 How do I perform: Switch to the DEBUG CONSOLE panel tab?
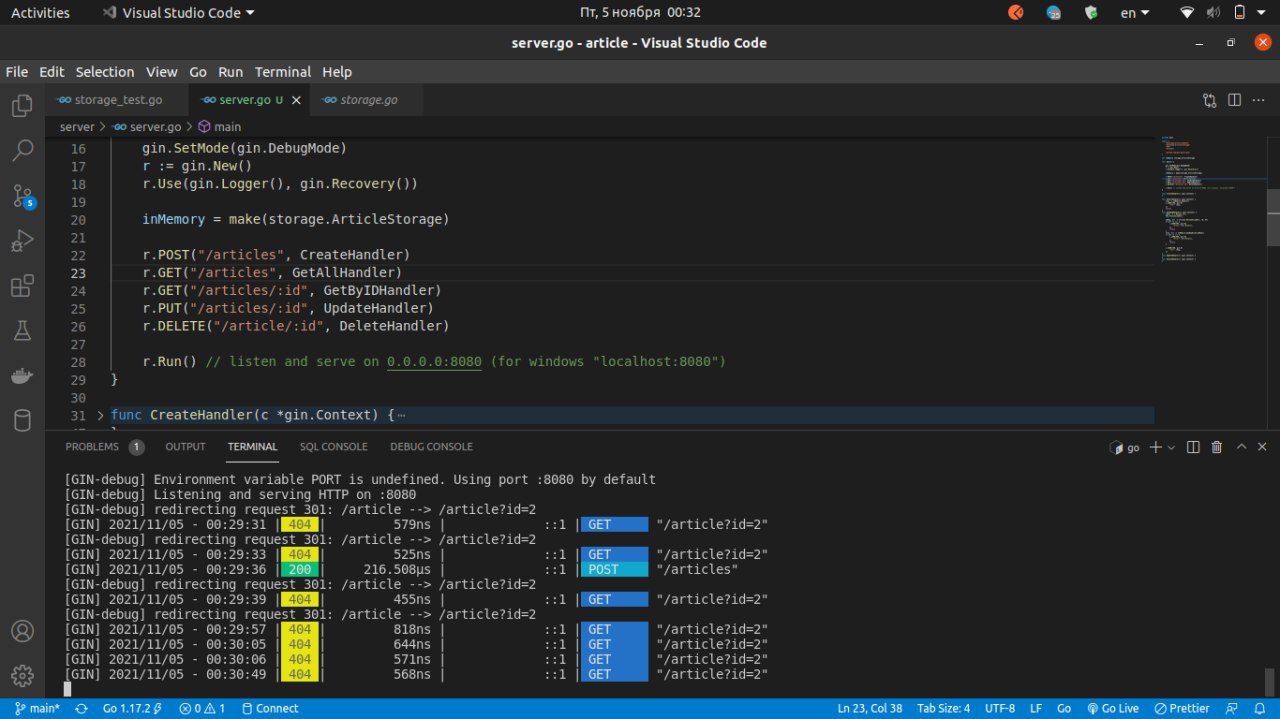click(431, 447)
